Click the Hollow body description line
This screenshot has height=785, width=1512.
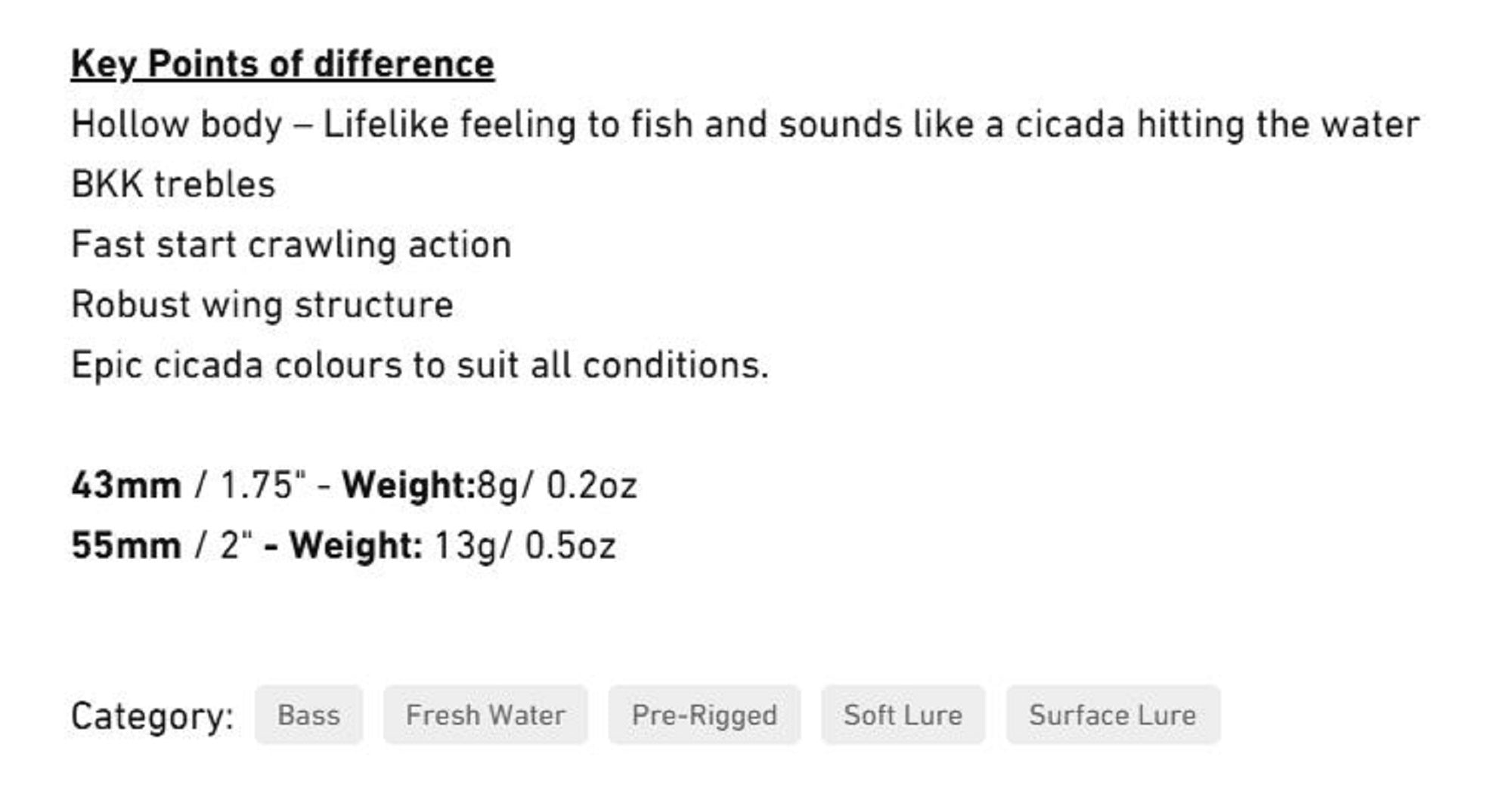[745, 125]
